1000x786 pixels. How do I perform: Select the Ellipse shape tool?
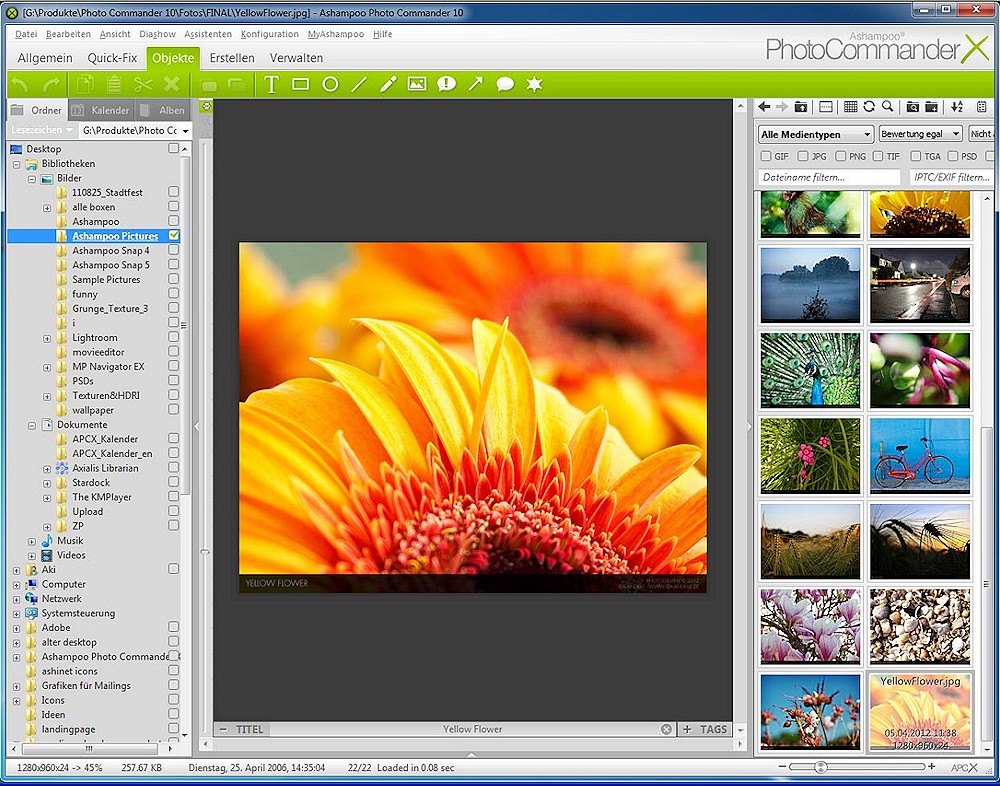click(x=330, y=85)
